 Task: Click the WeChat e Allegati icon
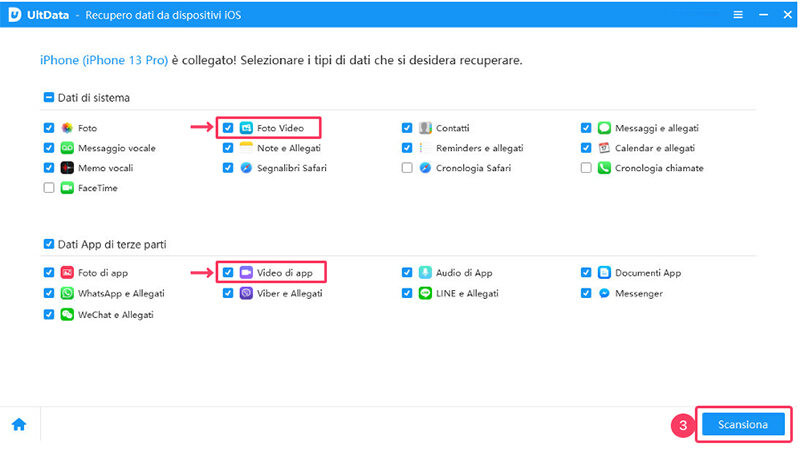(68, 314)
